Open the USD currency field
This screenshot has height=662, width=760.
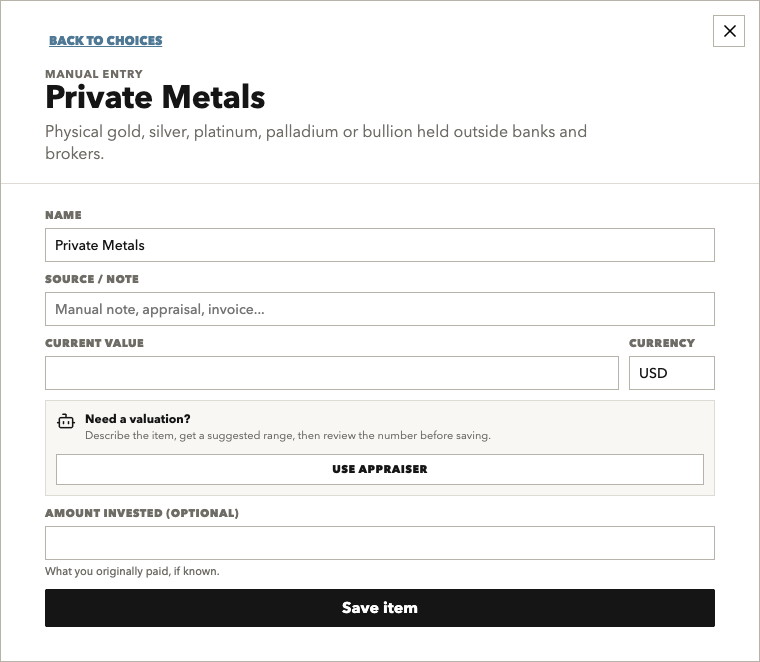672,373
